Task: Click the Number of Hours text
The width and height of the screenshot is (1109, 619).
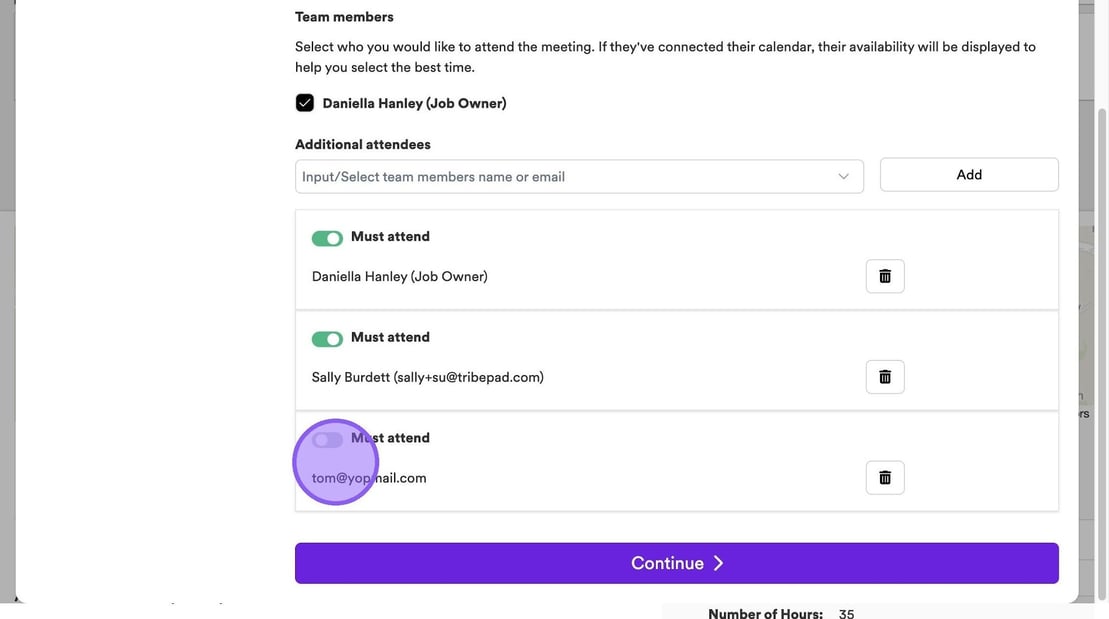Action: click(x=765, y=613)
